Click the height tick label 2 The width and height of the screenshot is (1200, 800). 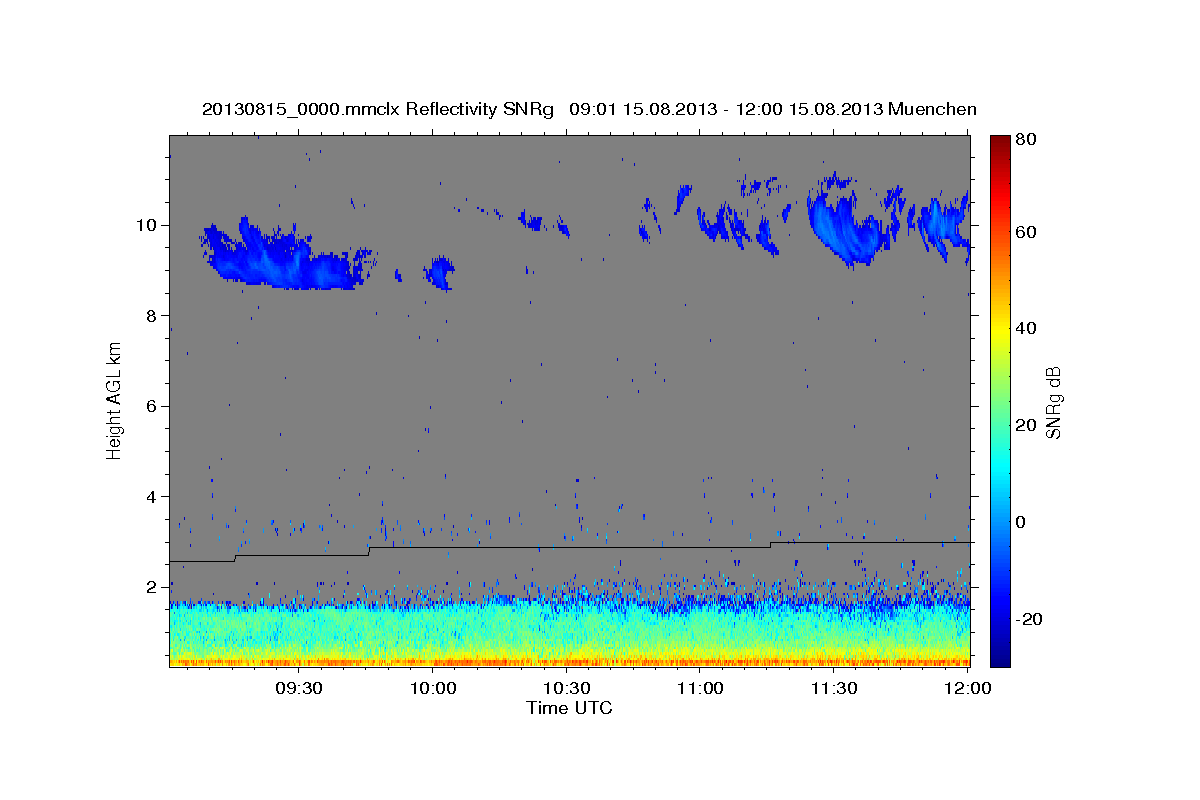[153, 587]
